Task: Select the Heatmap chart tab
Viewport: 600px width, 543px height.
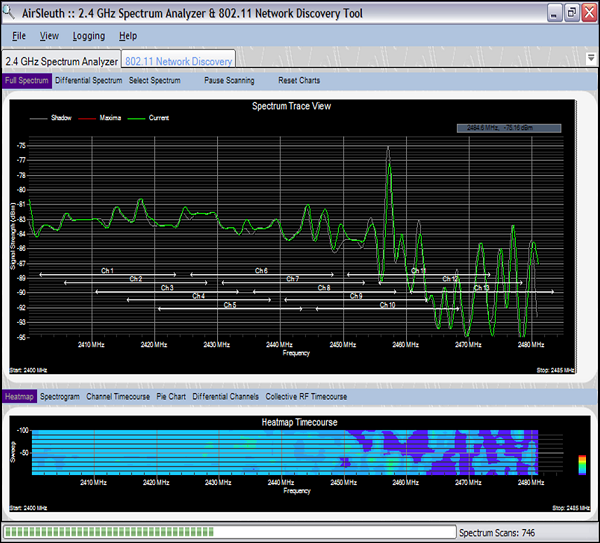Action: [19, 397]
